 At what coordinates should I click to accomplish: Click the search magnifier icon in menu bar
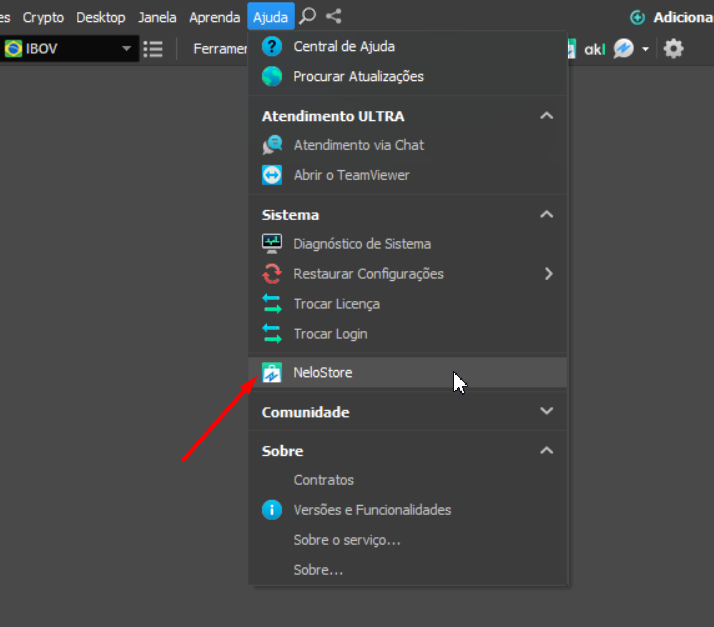pos(308,17)
